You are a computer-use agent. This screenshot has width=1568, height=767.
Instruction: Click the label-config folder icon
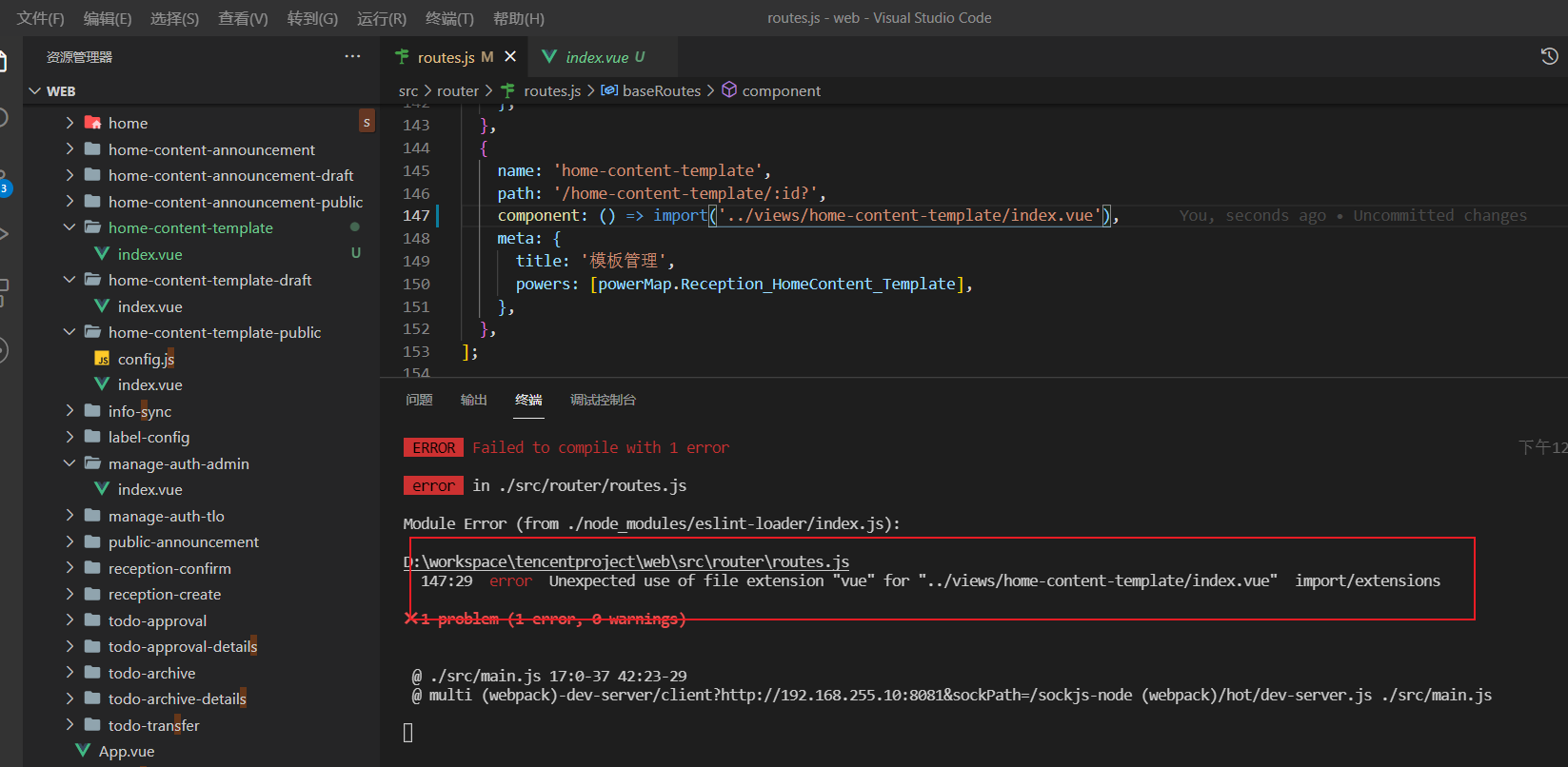(92, 437)
